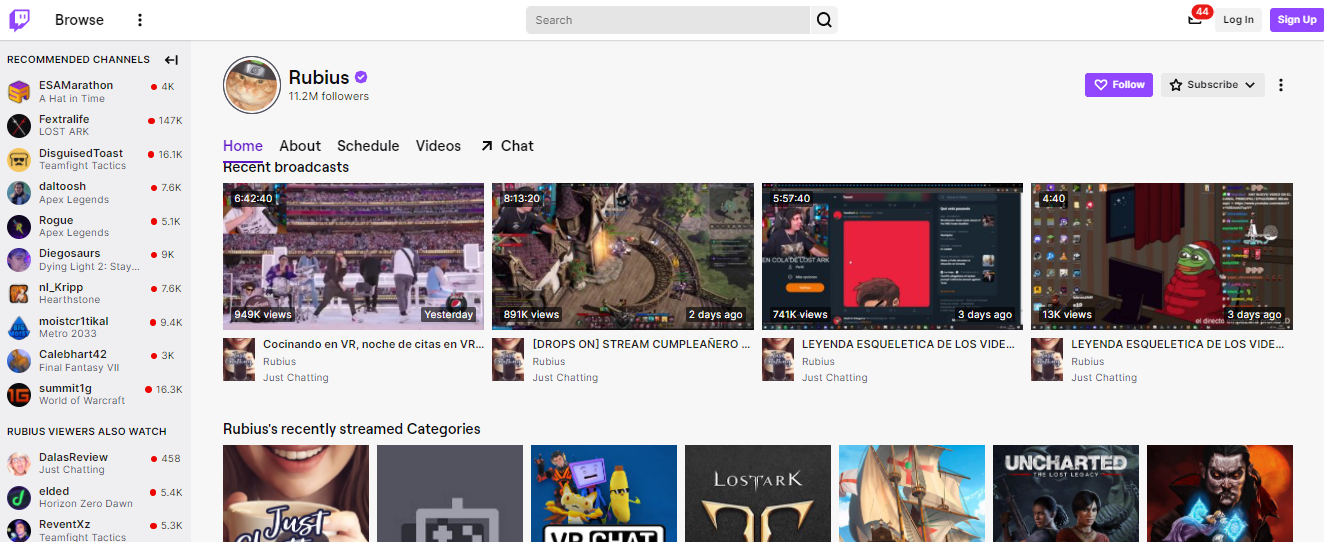Open the Uncharted Lost Legacy category cover
1324x542 pixels.
coord(1066,494)
